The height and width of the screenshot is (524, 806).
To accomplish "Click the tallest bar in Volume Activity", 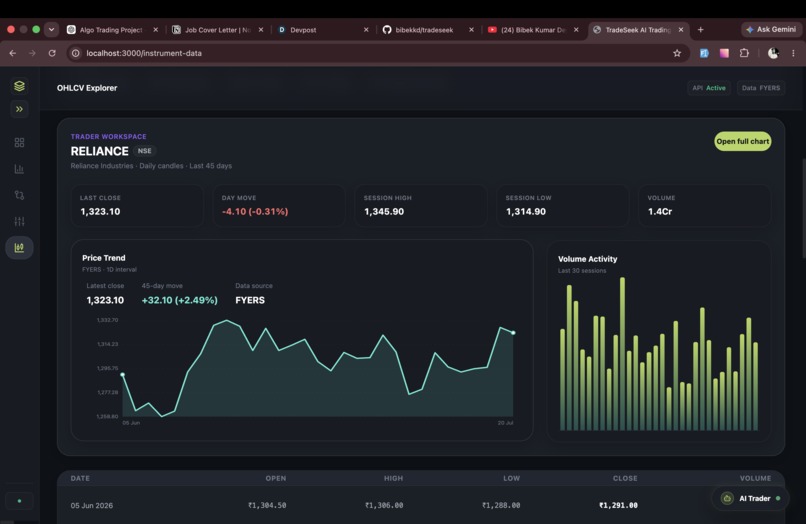I will 622,354.
